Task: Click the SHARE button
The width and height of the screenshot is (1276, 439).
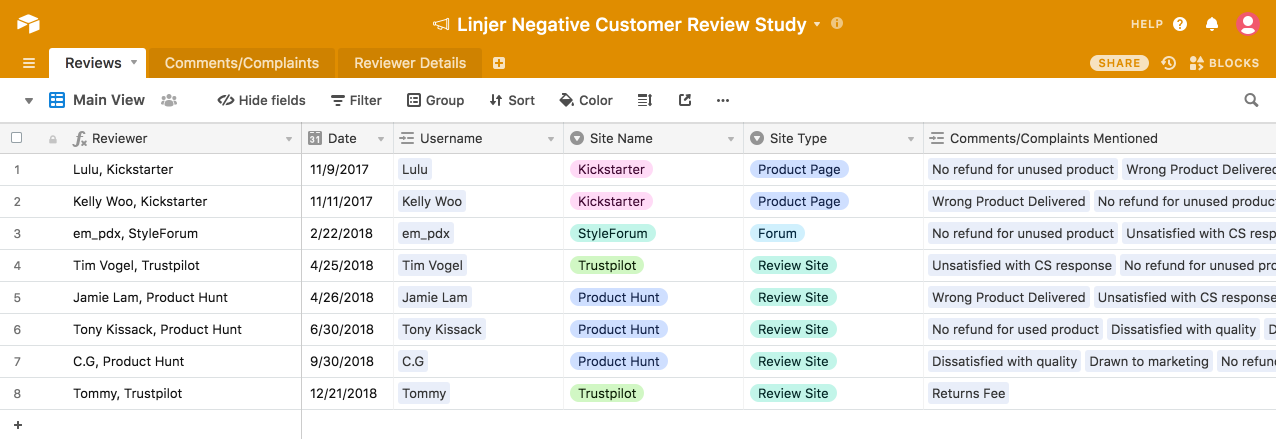Action: pyautogui.click(x=1119, y=63)
